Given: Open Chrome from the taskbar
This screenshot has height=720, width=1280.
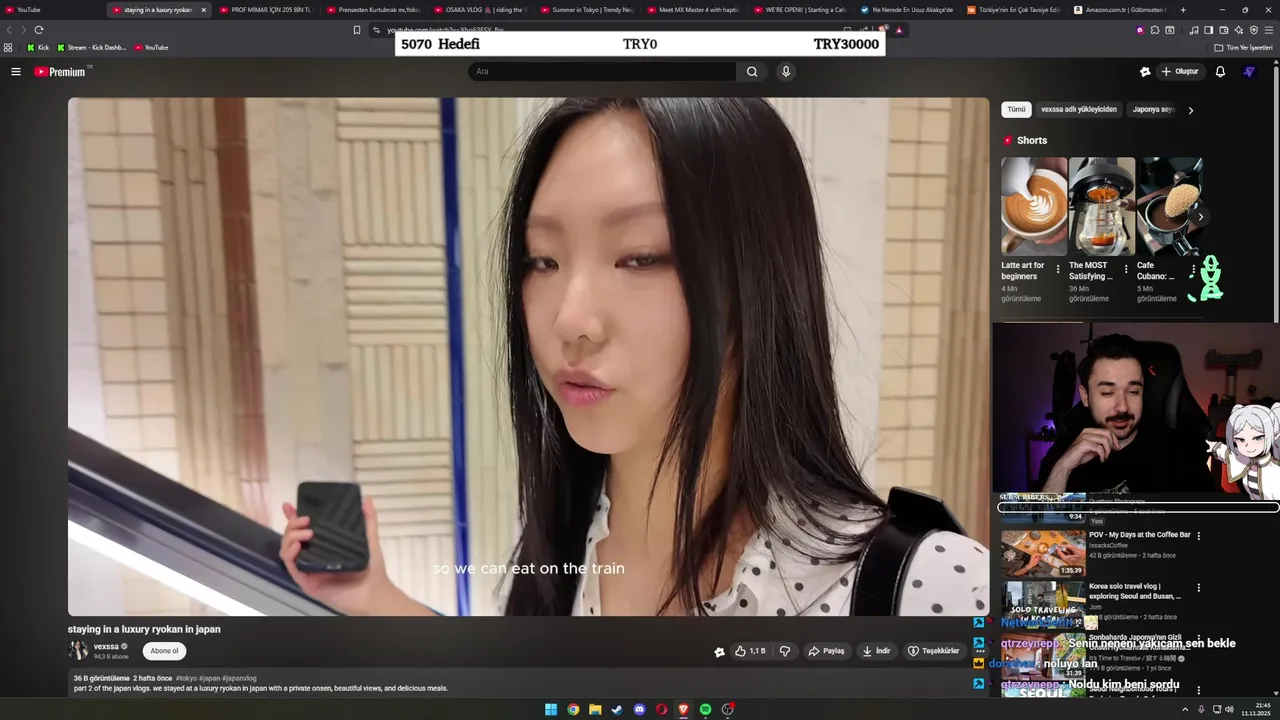Looking at the screenshot, I should tap(573, 710).
